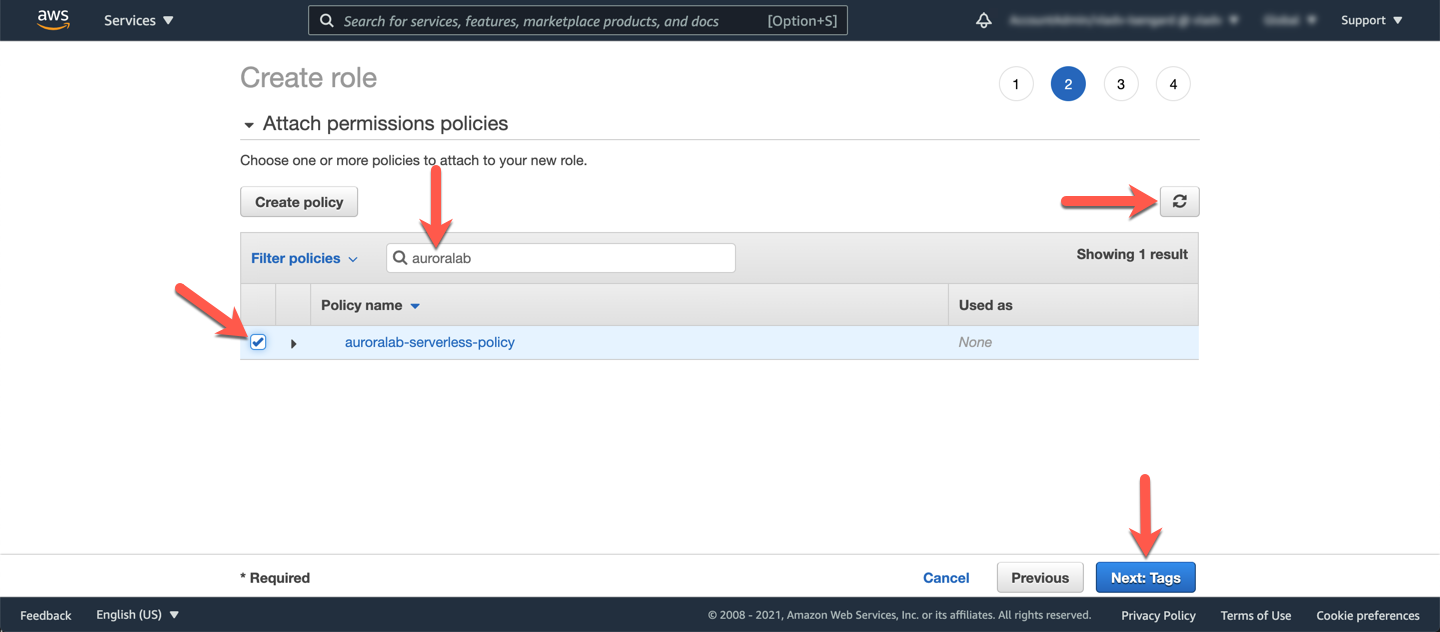Collapse the Attach permissions policies section
Image resolution: width=1440 pixels, height=632 pixels.
pyautogui.click(x=249, y=125)
